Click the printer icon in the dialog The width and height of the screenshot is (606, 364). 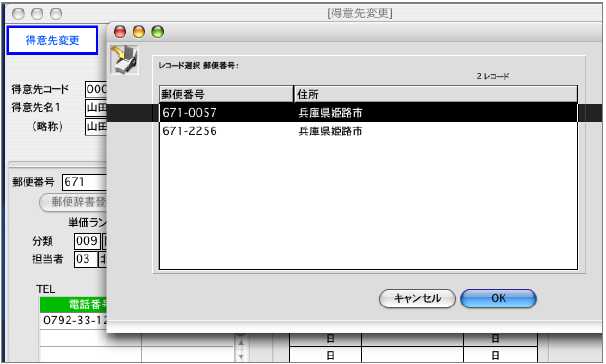click(124, 60)
